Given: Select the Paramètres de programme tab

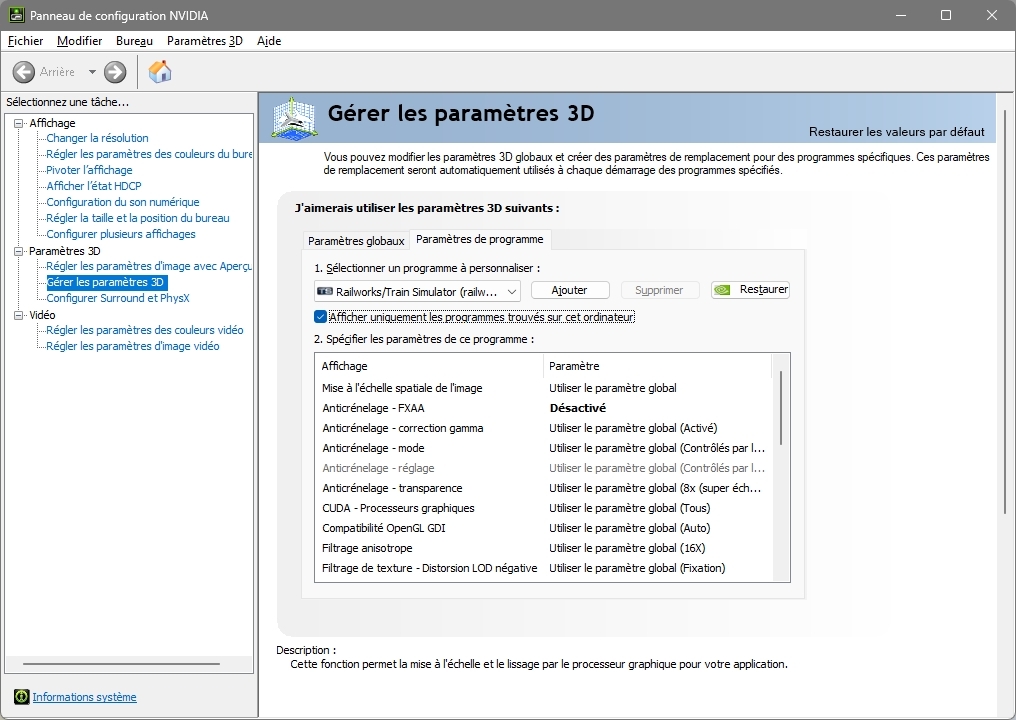Looking at the screenshot, I should pyautogui.click(x=480, y=239).
